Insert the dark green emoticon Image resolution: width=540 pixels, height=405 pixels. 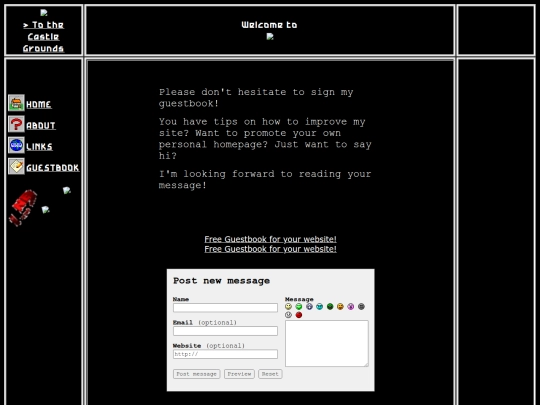coord(330,307)
